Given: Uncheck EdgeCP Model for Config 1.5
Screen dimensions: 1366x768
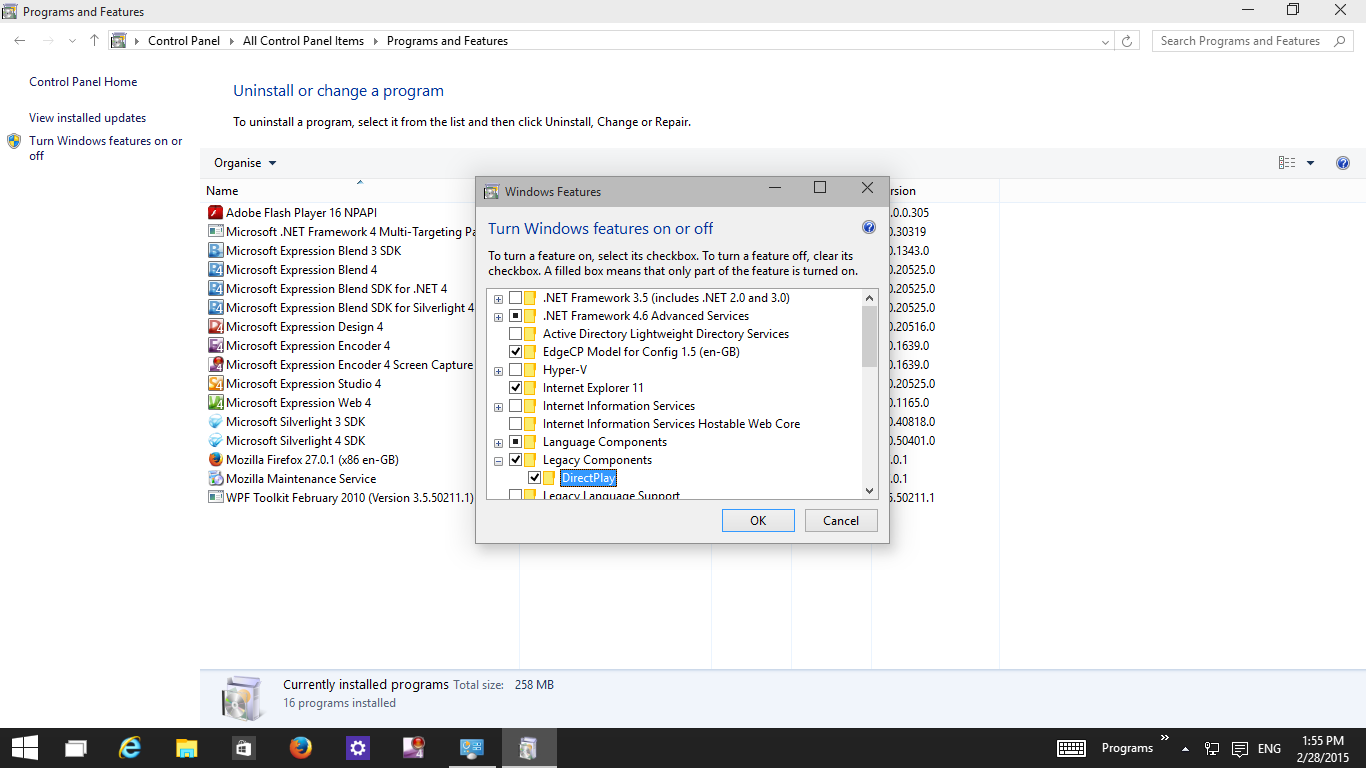Looking at the screenshot, I should [x=515, y=352].
